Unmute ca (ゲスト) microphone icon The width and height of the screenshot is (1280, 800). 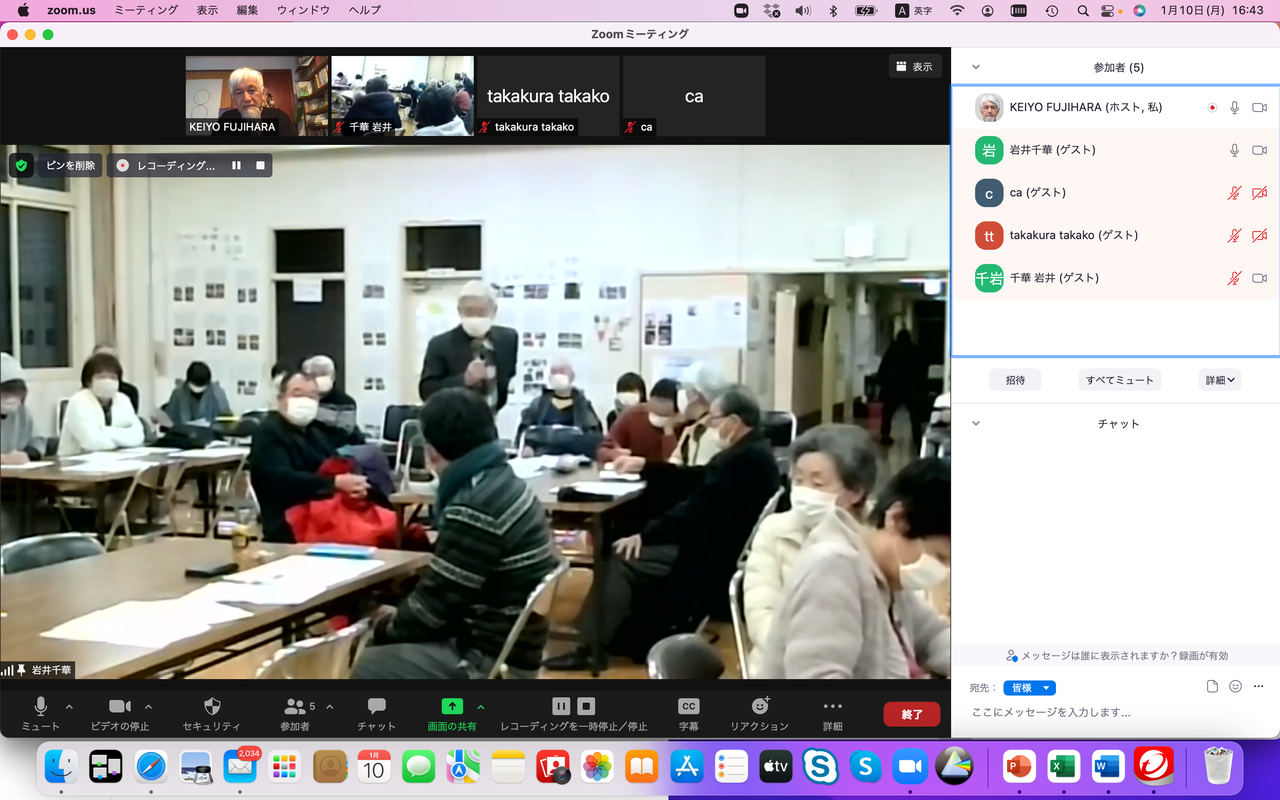point(1235,193)
